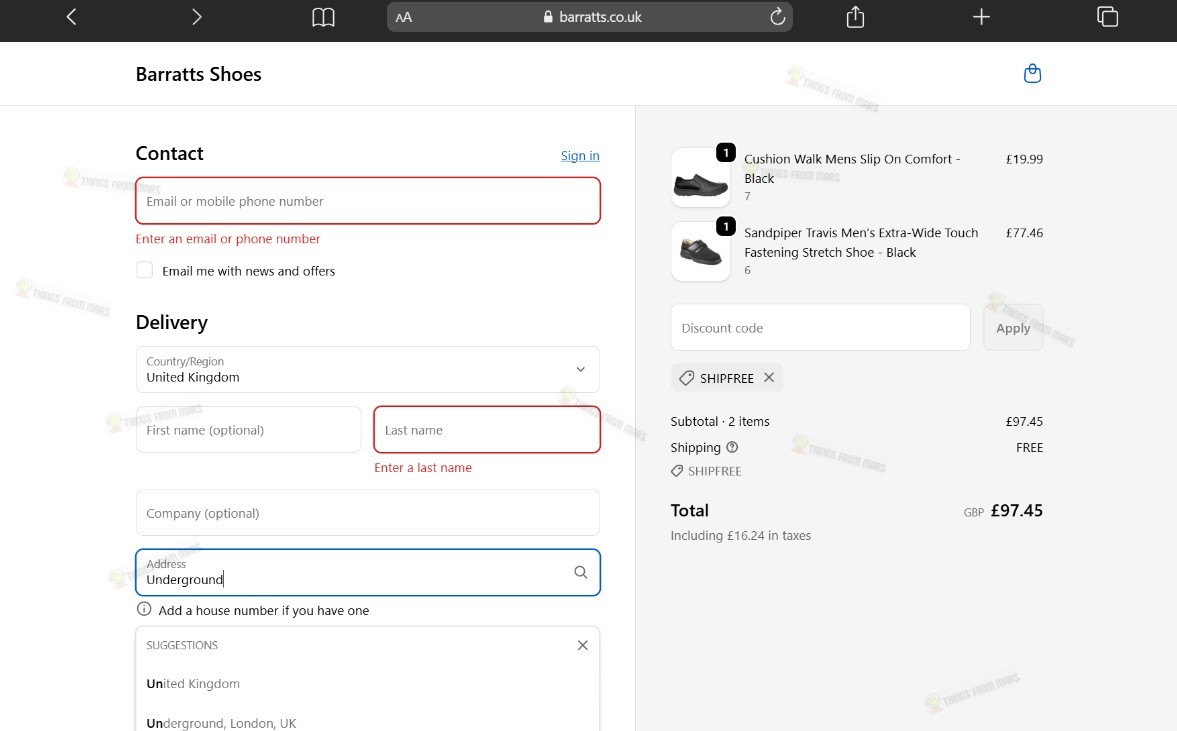Open the bookmarks book icon
The image size is (1177, 731).
click(324, 17)
